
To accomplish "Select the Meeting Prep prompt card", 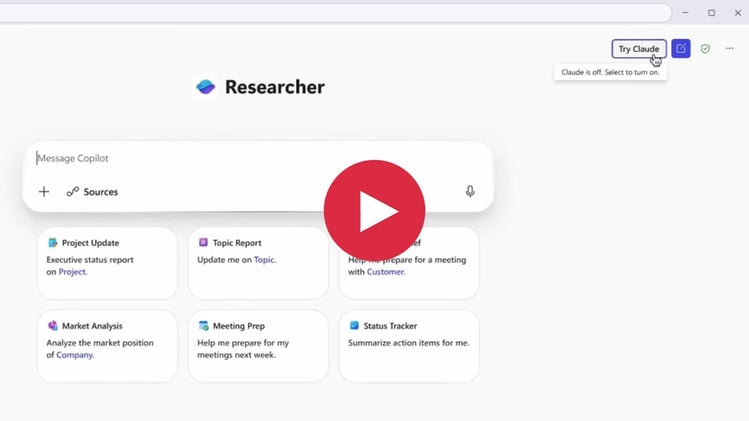I will (x=258, y=346).
